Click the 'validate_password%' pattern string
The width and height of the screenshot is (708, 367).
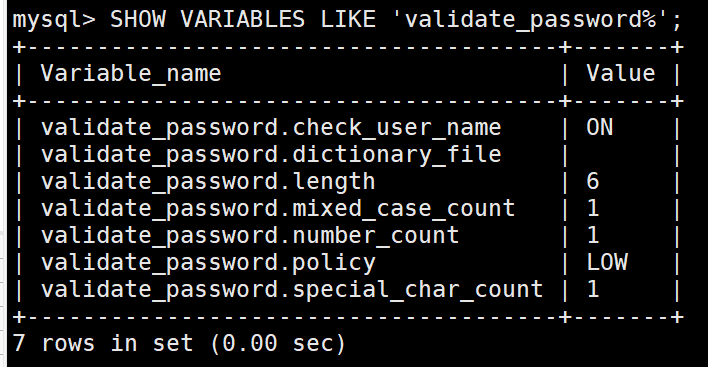[531, 20]
